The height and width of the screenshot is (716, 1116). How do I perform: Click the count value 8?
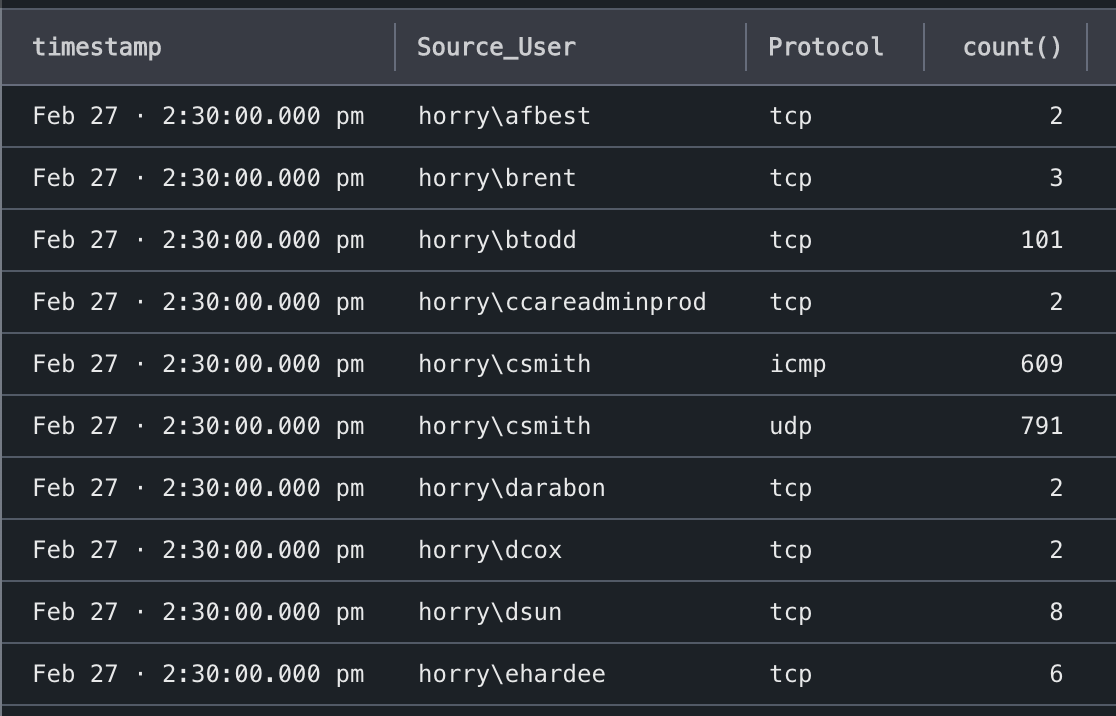[1056, 611]
